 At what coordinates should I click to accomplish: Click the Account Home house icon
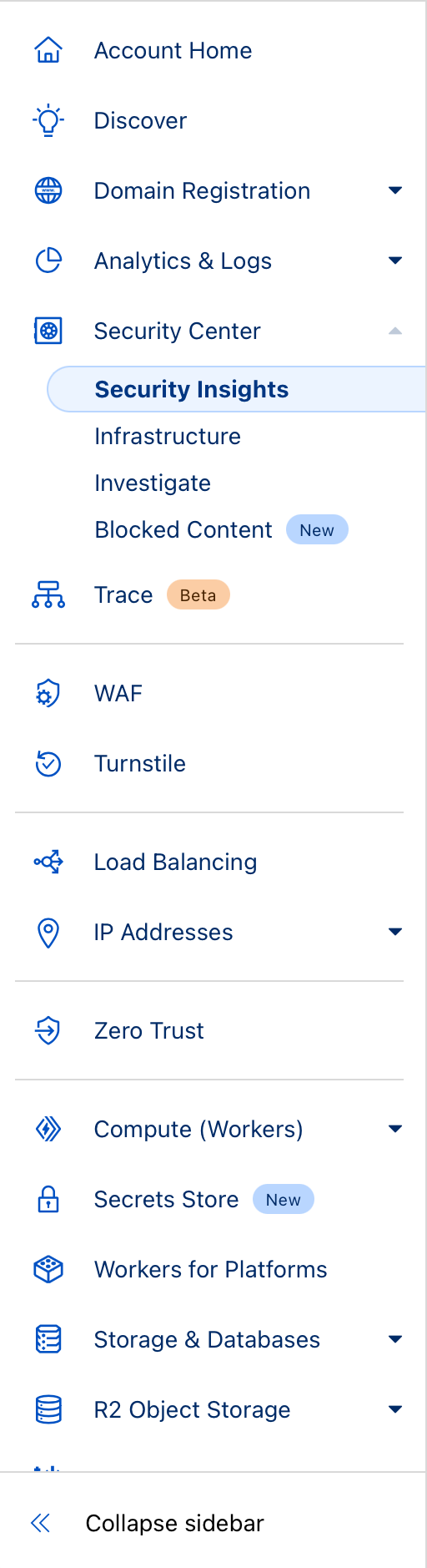point(48,50)
